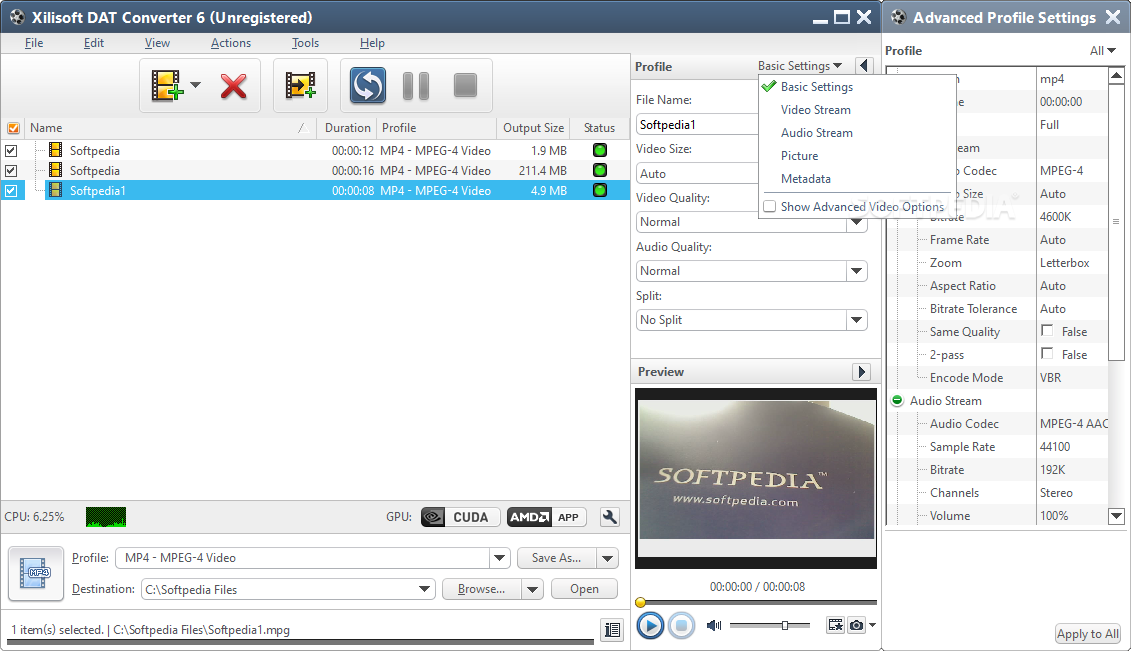Screen dimensions: 1131x651
Task: Open the Video Quality dropdown
Action: [x=856, y=222]
